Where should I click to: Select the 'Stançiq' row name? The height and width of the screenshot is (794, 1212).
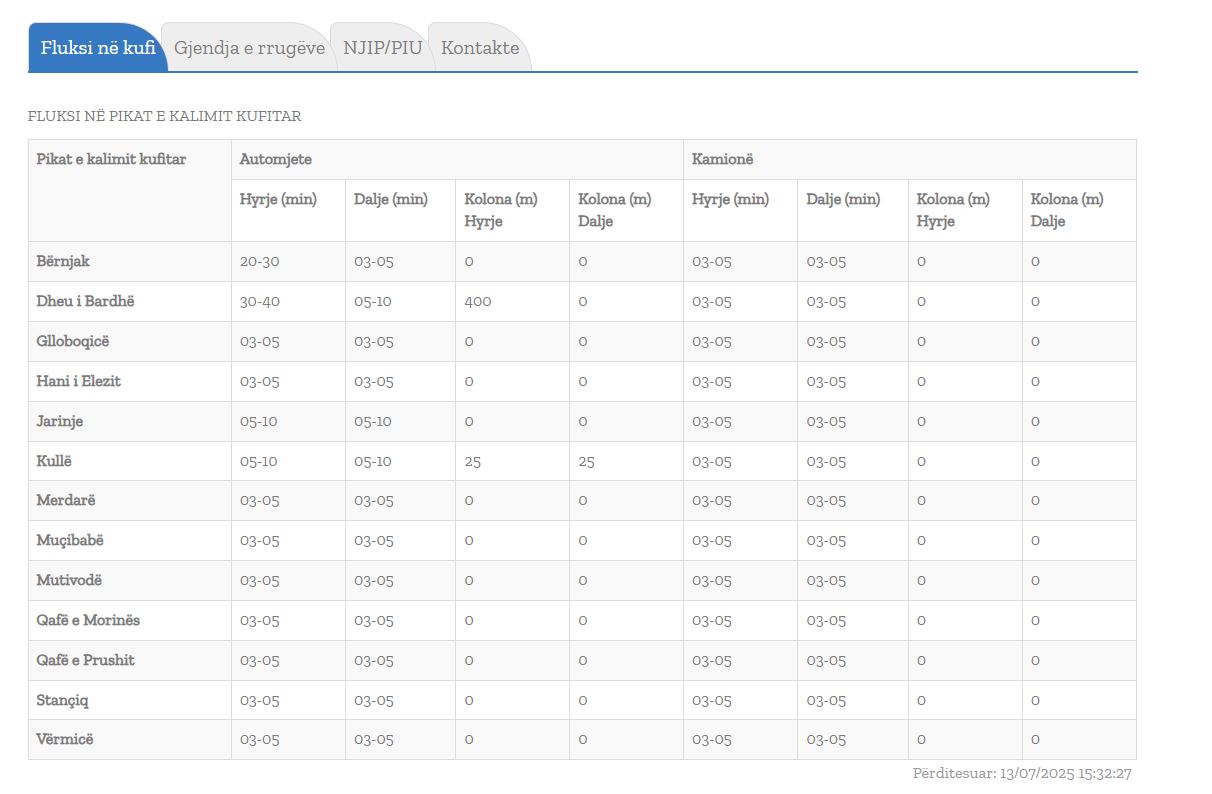point(62,700)
